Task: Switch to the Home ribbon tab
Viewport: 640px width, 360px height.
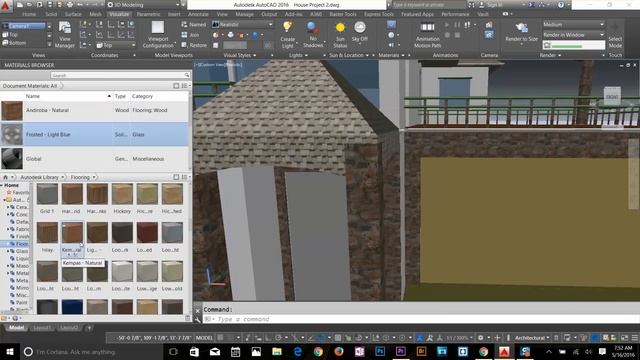Action: (x=29, y=14)
